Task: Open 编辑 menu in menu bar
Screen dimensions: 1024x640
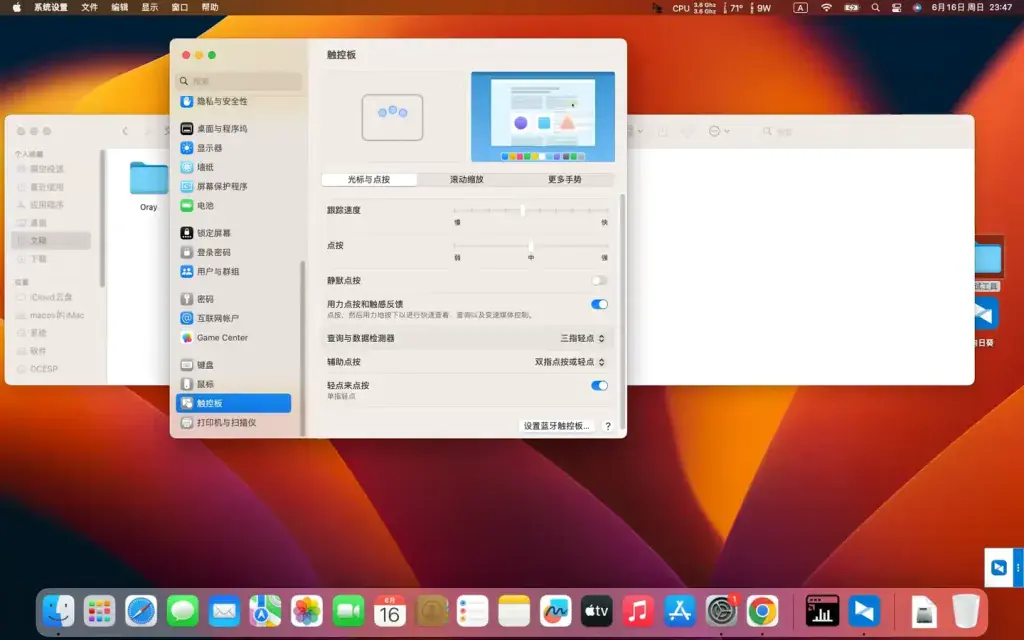Action: [120, 7]
